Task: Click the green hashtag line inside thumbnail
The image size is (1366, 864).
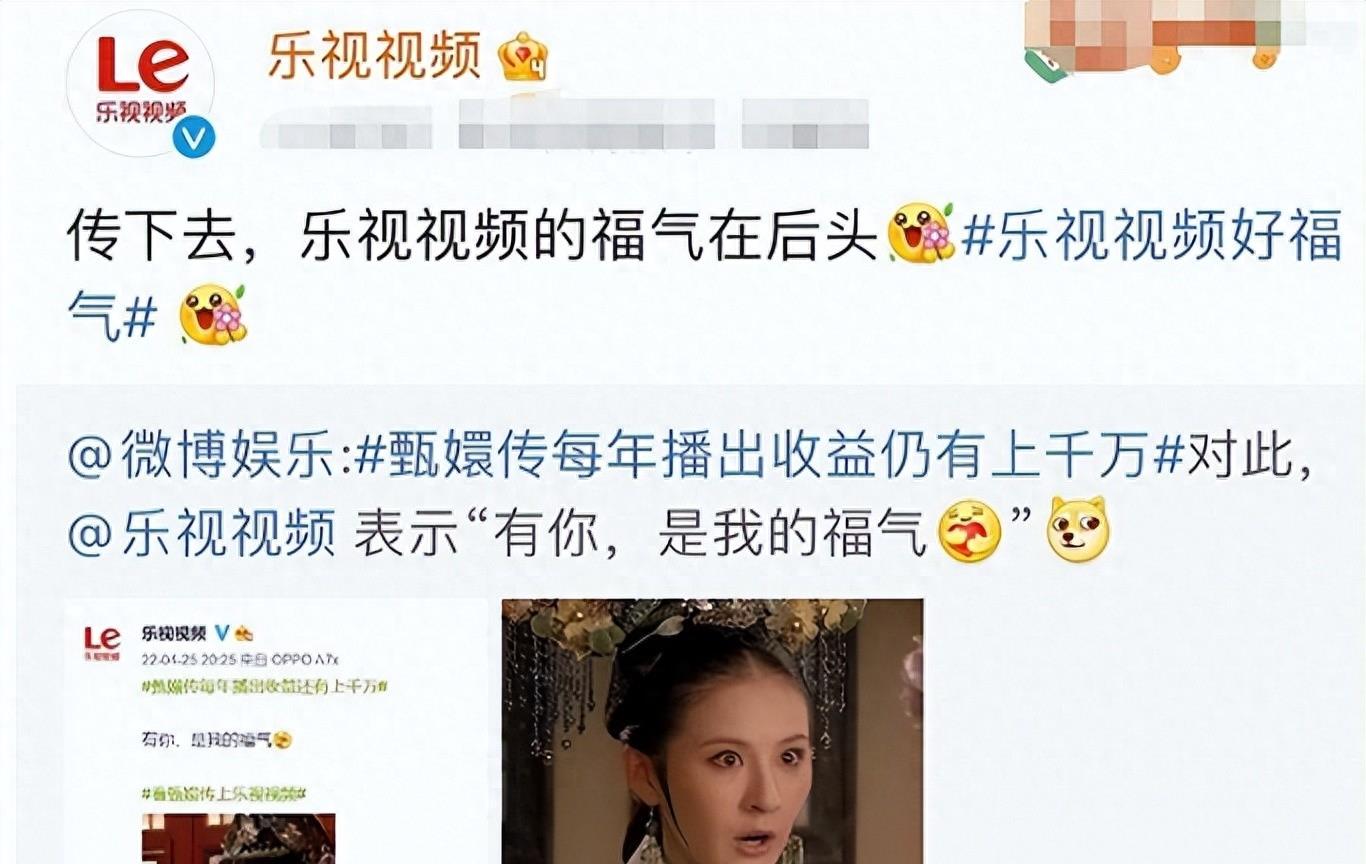Action: click(265, 686)
